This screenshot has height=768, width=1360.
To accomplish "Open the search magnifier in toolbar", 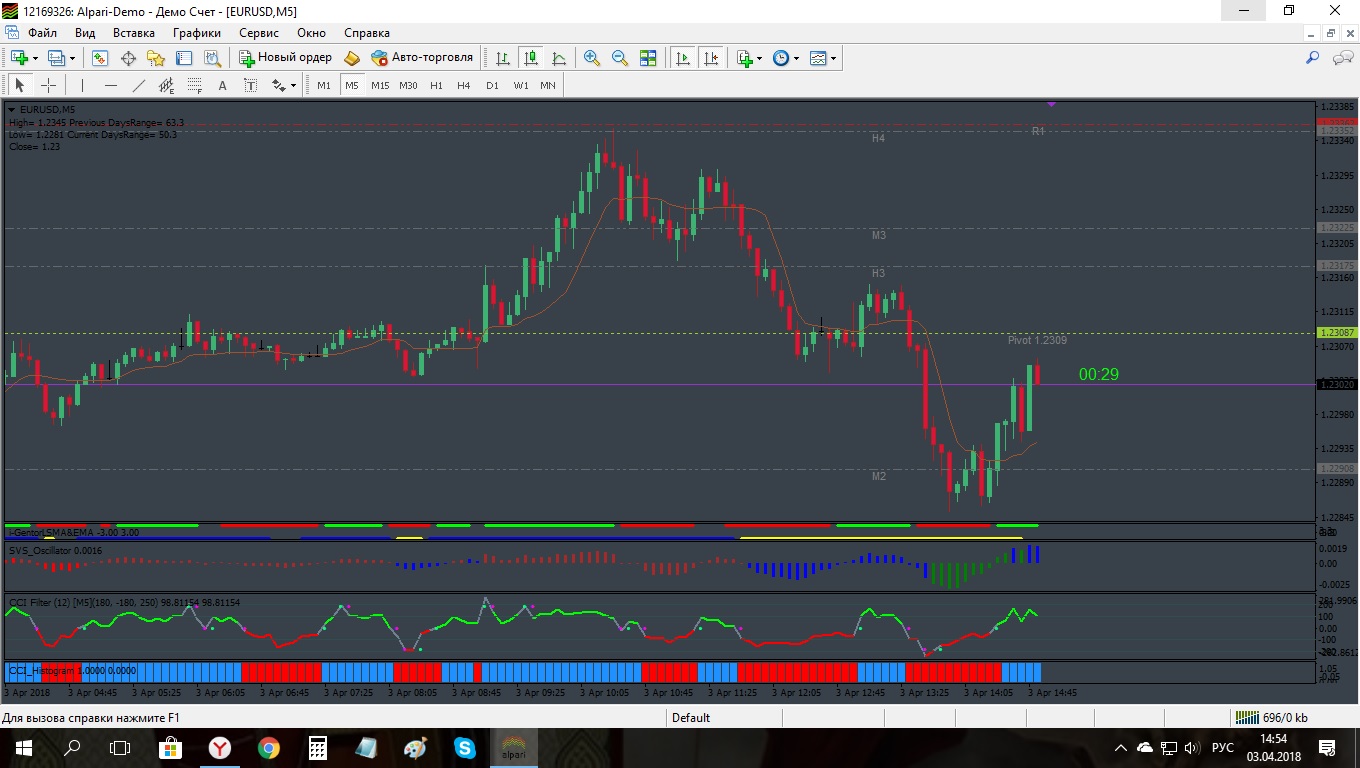I will click(x=1313, y=58).
